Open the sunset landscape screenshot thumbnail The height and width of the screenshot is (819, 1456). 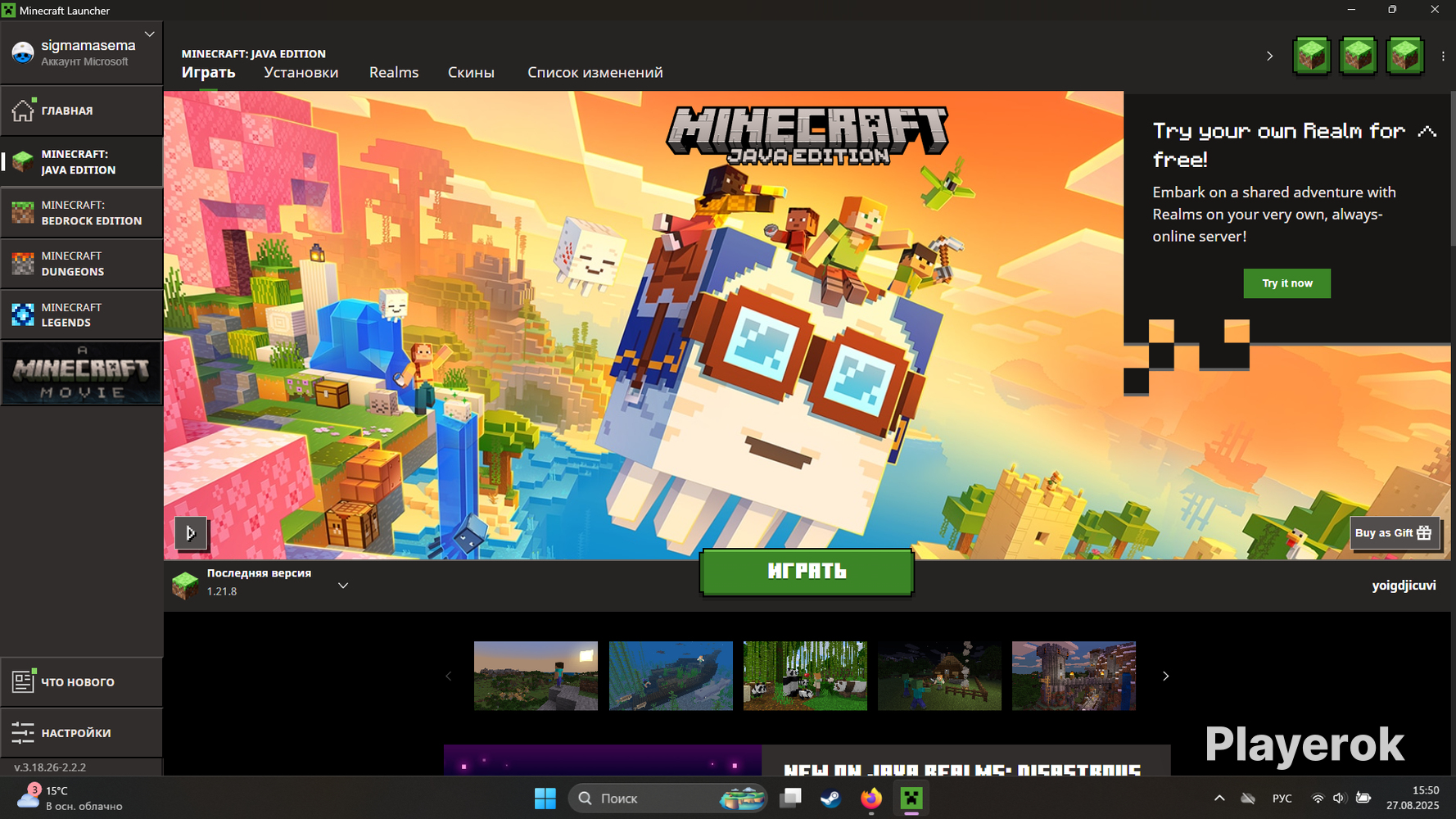(536, 676)
